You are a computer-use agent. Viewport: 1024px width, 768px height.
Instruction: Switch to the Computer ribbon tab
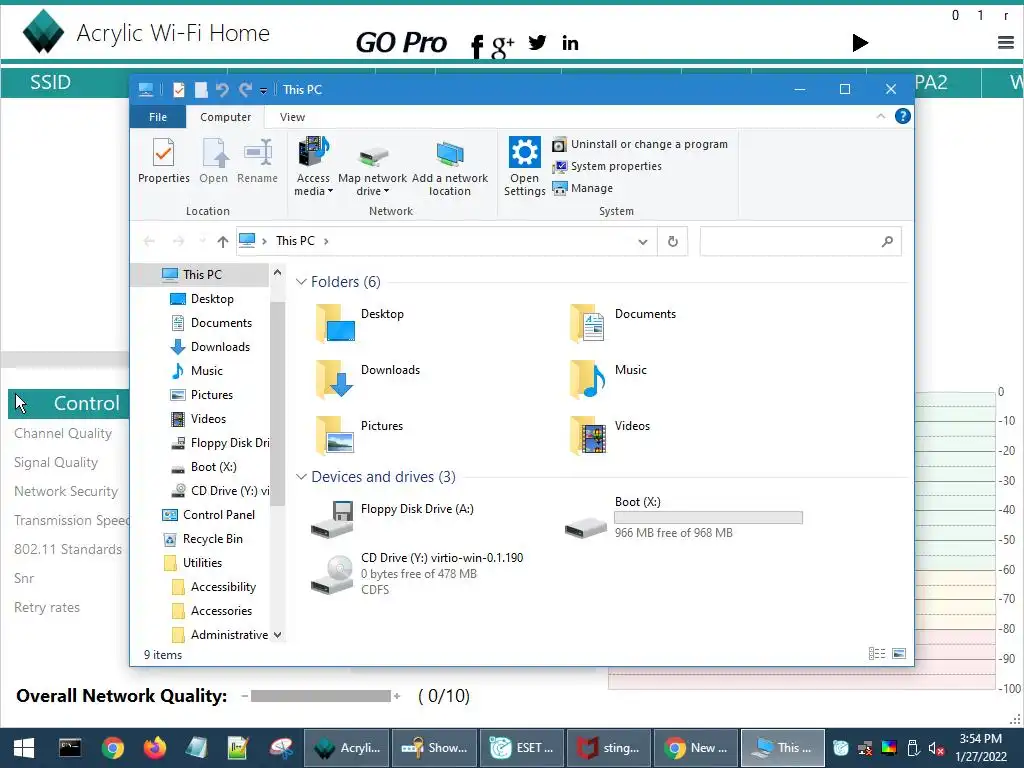(x=225, y=117)
